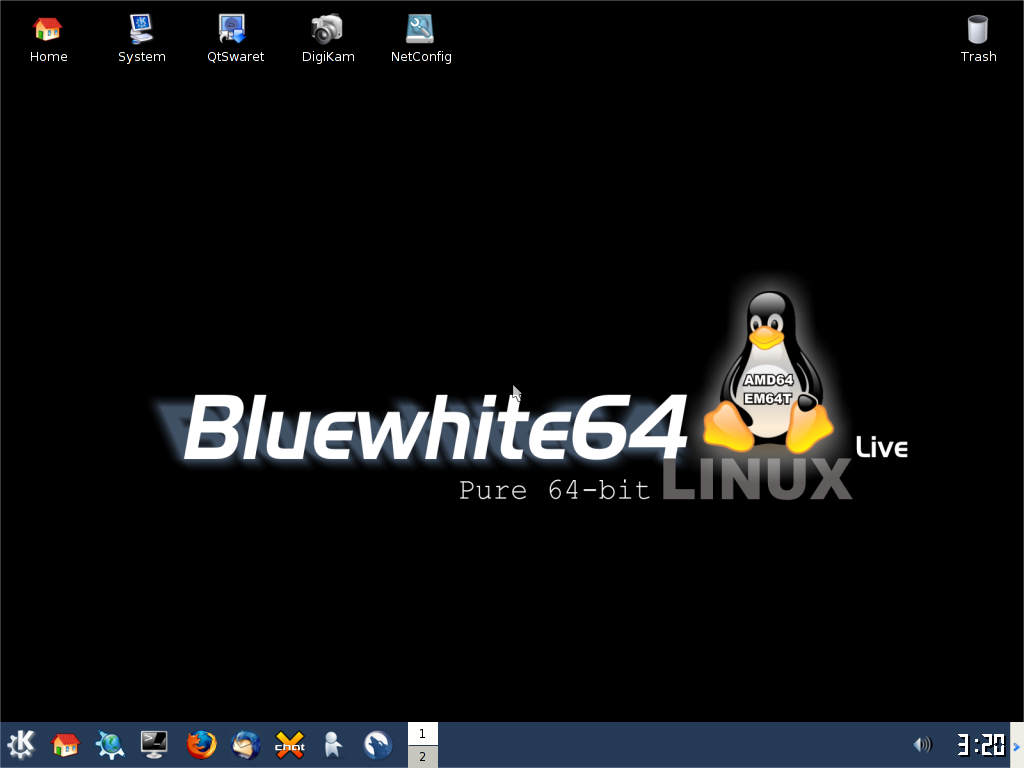
Task: Launch QtSwaret from the desktop
Action: click(x=235, y=39)
